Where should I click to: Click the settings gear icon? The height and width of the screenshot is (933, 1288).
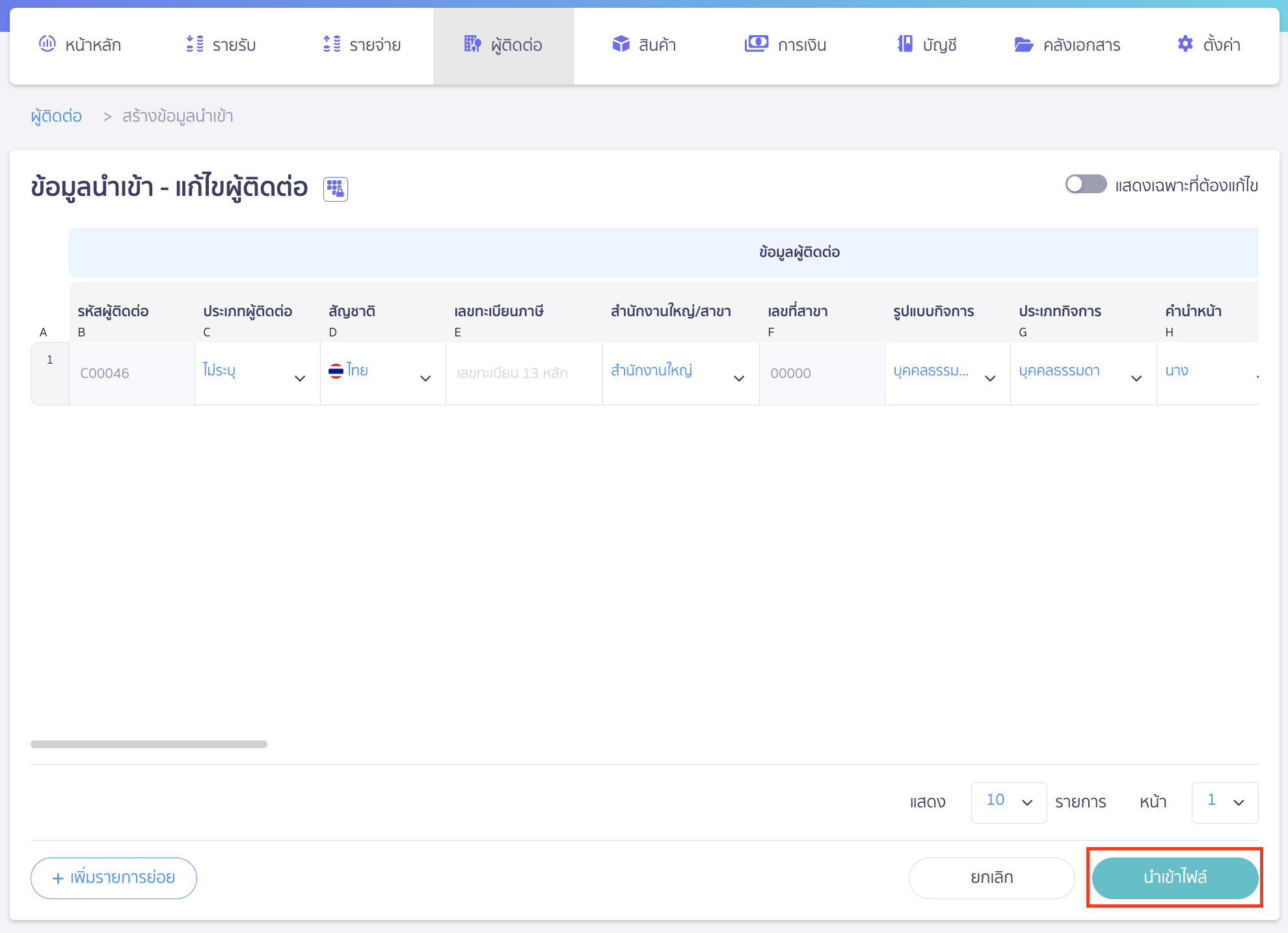[x=1185, y=44]
